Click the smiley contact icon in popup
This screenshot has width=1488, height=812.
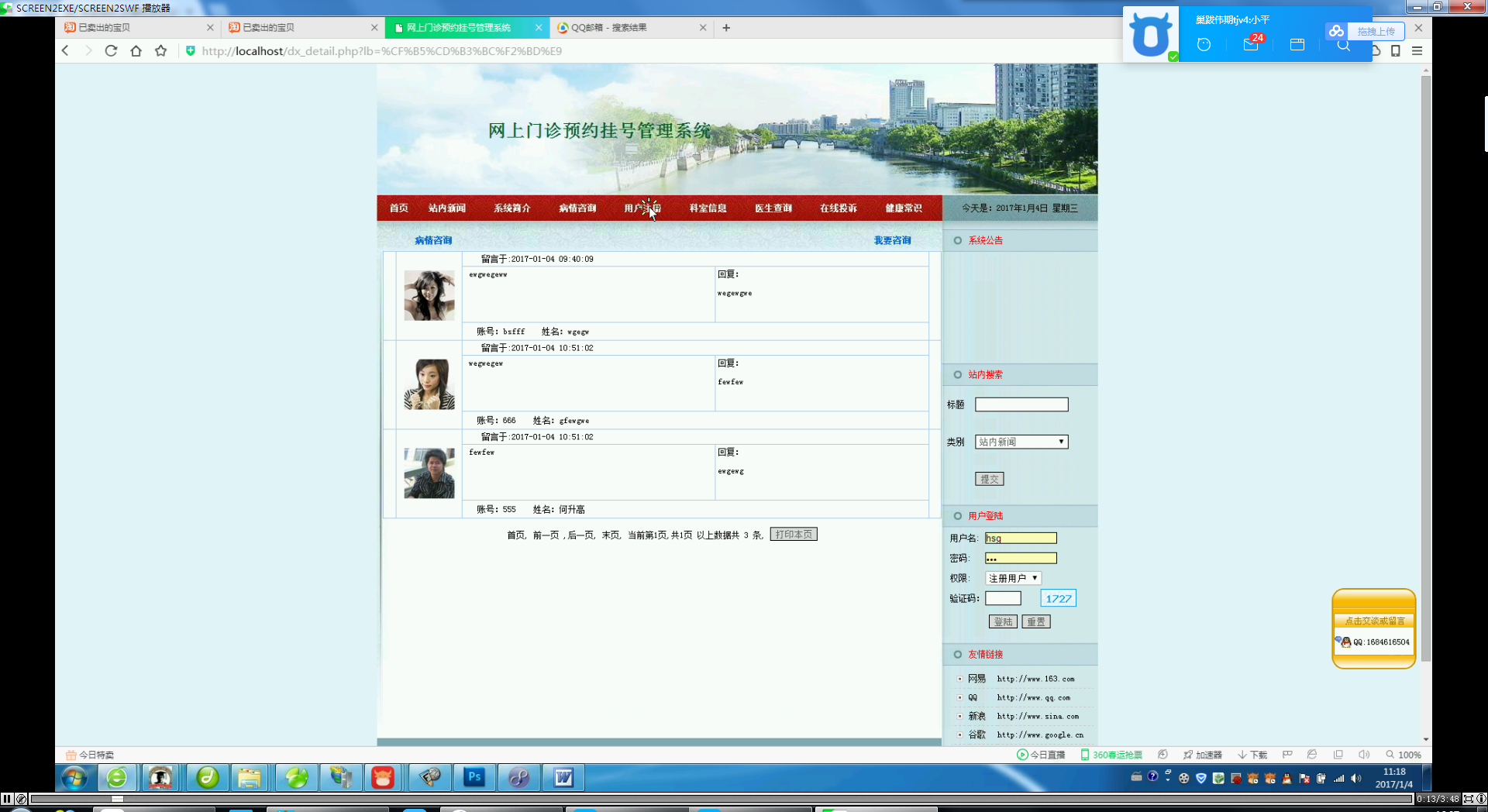coord(1204,44)
